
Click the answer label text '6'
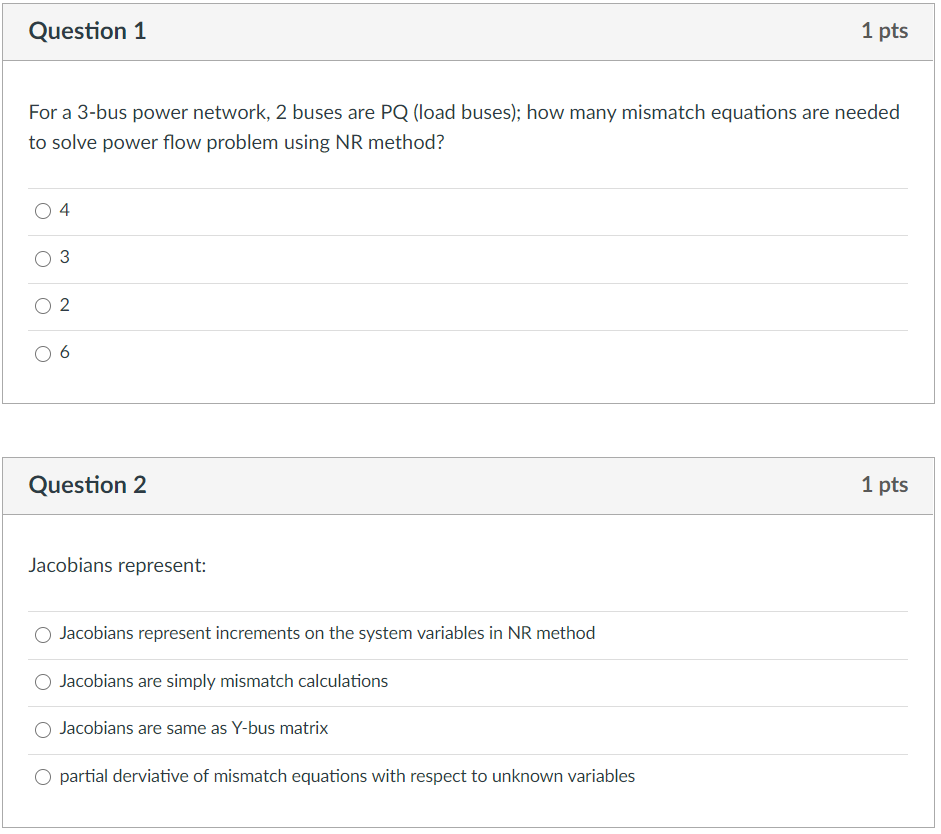pos(64,353)
